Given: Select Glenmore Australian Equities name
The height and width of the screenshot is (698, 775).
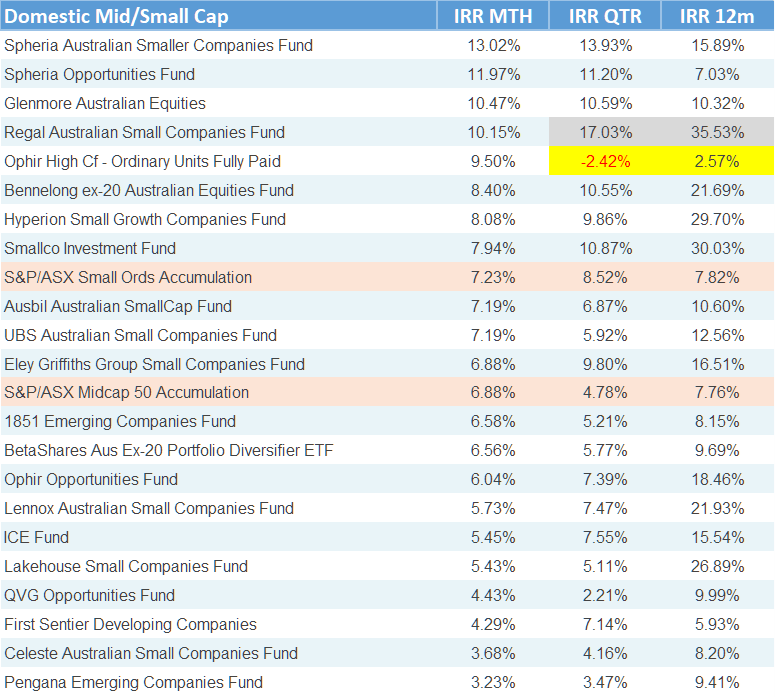Looking at the screenshot, I should pyautogui.click(x=105, y=103).
